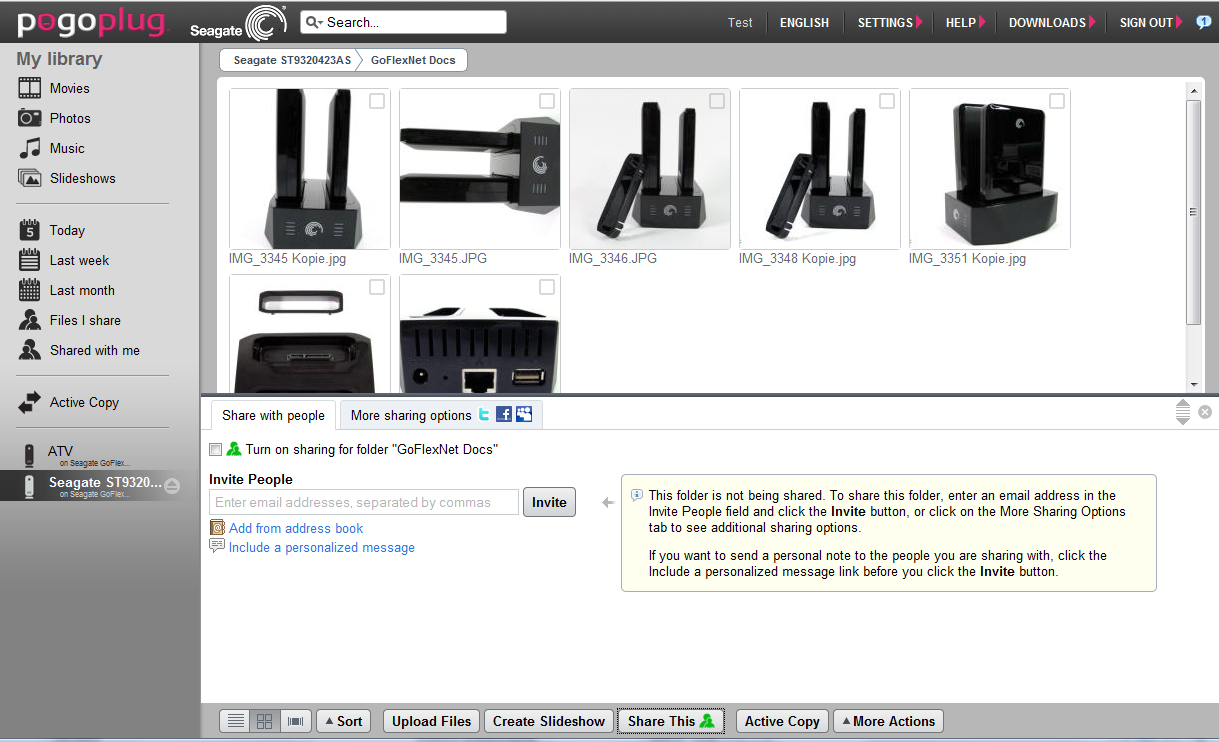This screenshot has height=742, width=1219.
Task: Show the Files I share view
Action: [85, 320]
